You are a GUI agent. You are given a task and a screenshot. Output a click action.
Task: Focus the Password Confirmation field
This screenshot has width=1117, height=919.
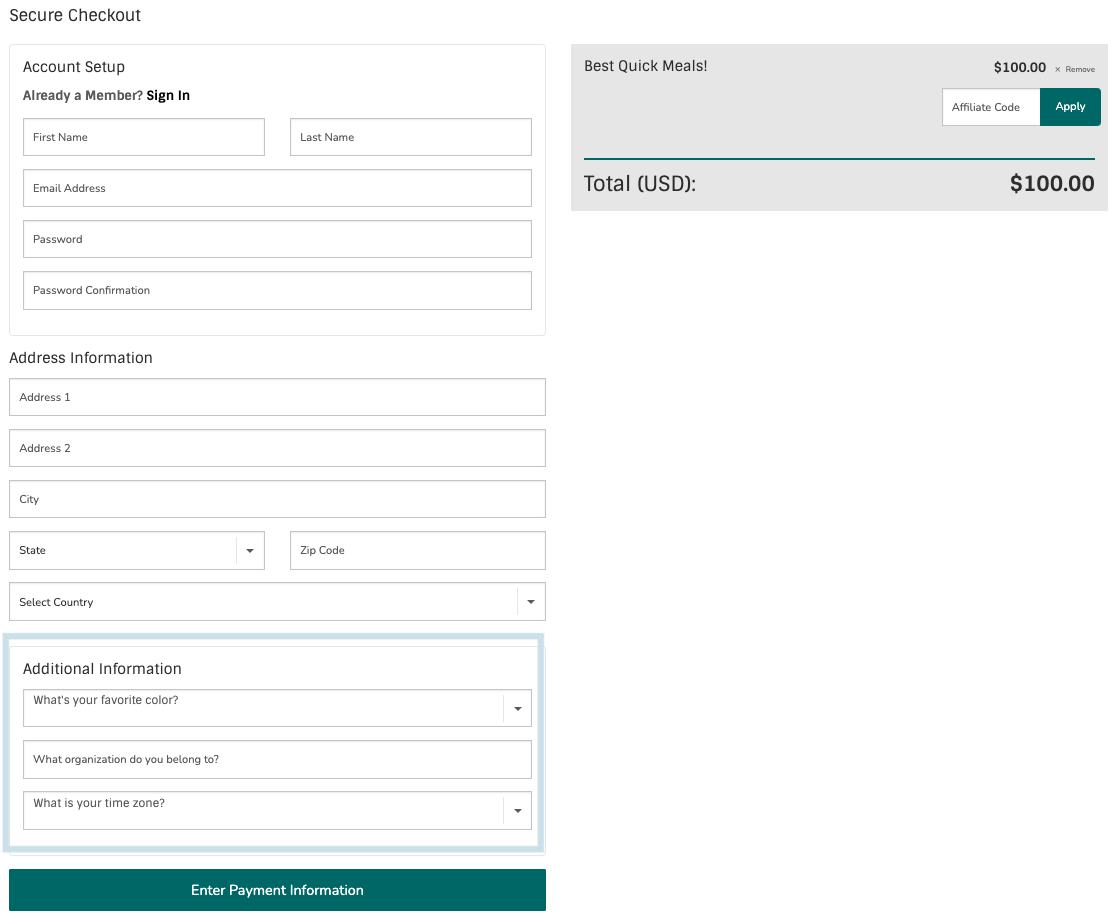tap(277, 291)
